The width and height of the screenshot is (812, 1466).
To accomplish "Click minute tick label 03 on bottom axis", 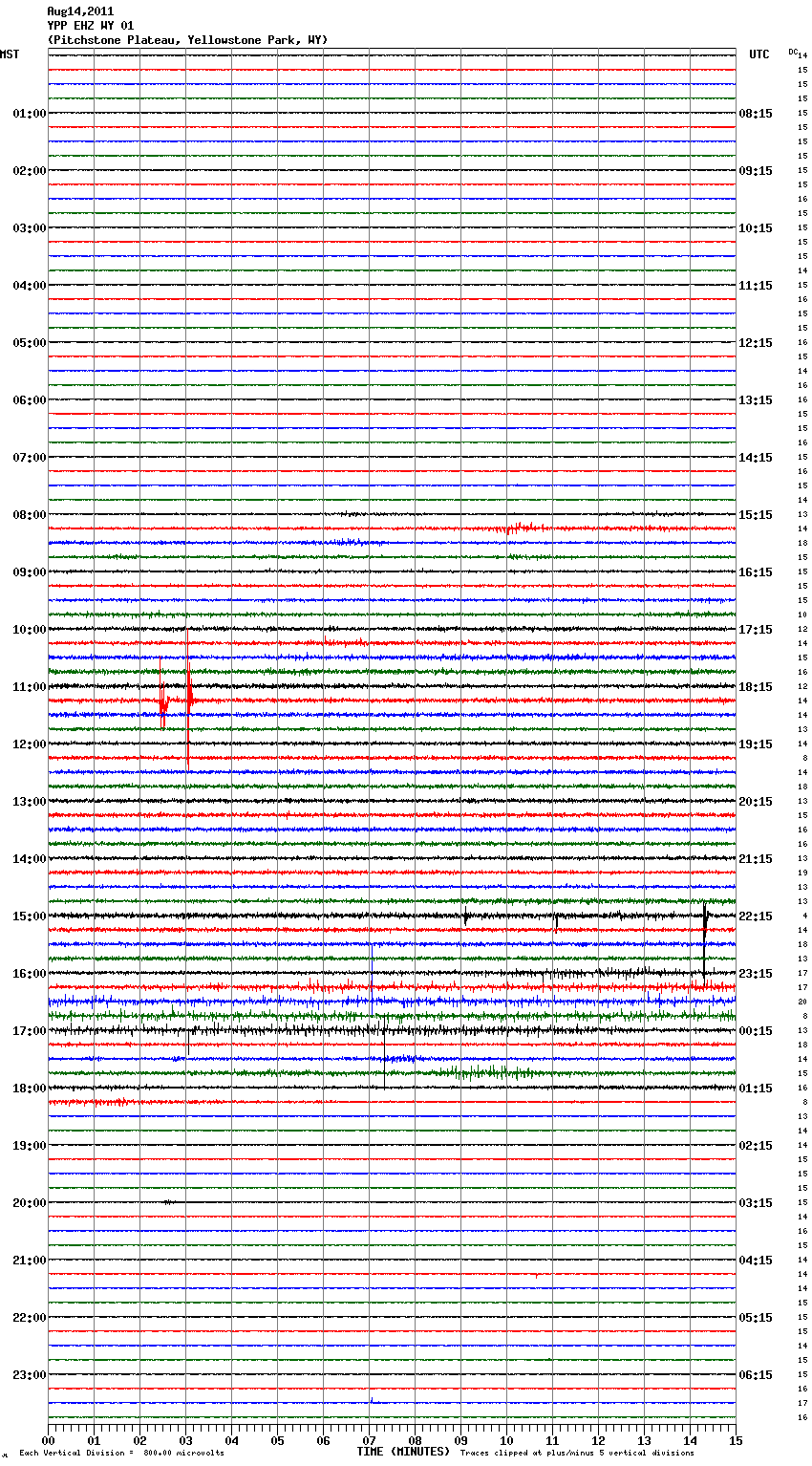I will pyautogui.click(x=185, y=1439).
